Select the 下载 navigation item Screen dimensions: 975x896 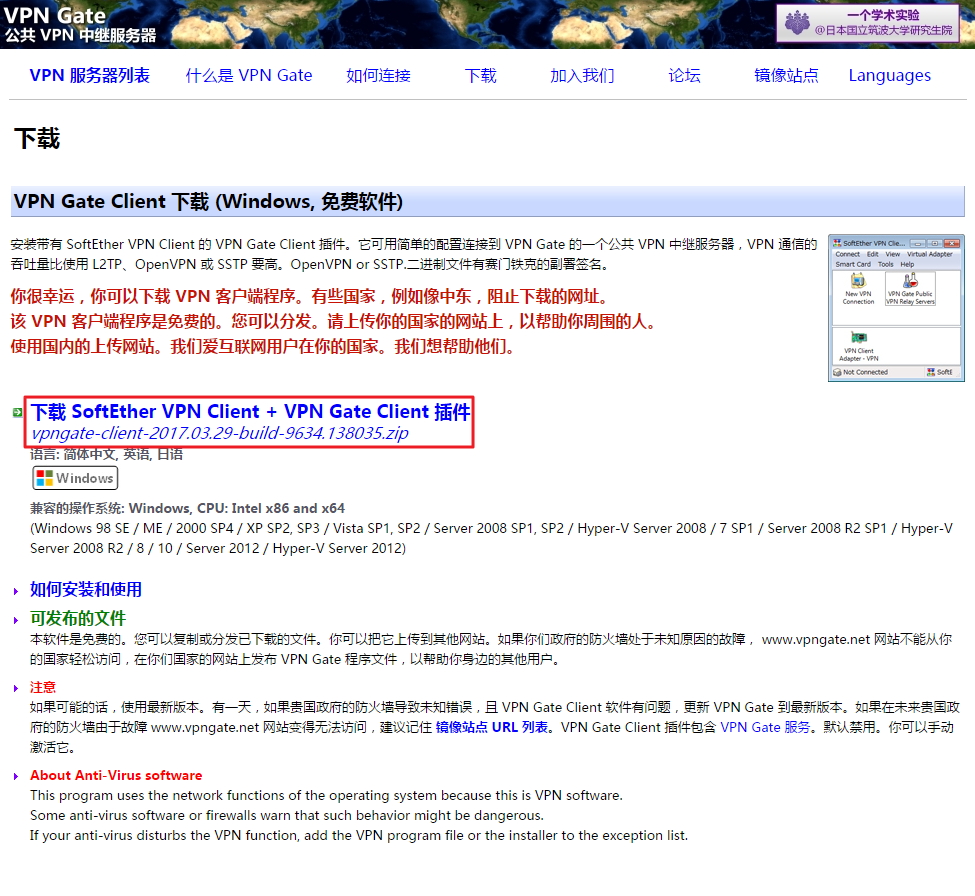tap(480, 75)
